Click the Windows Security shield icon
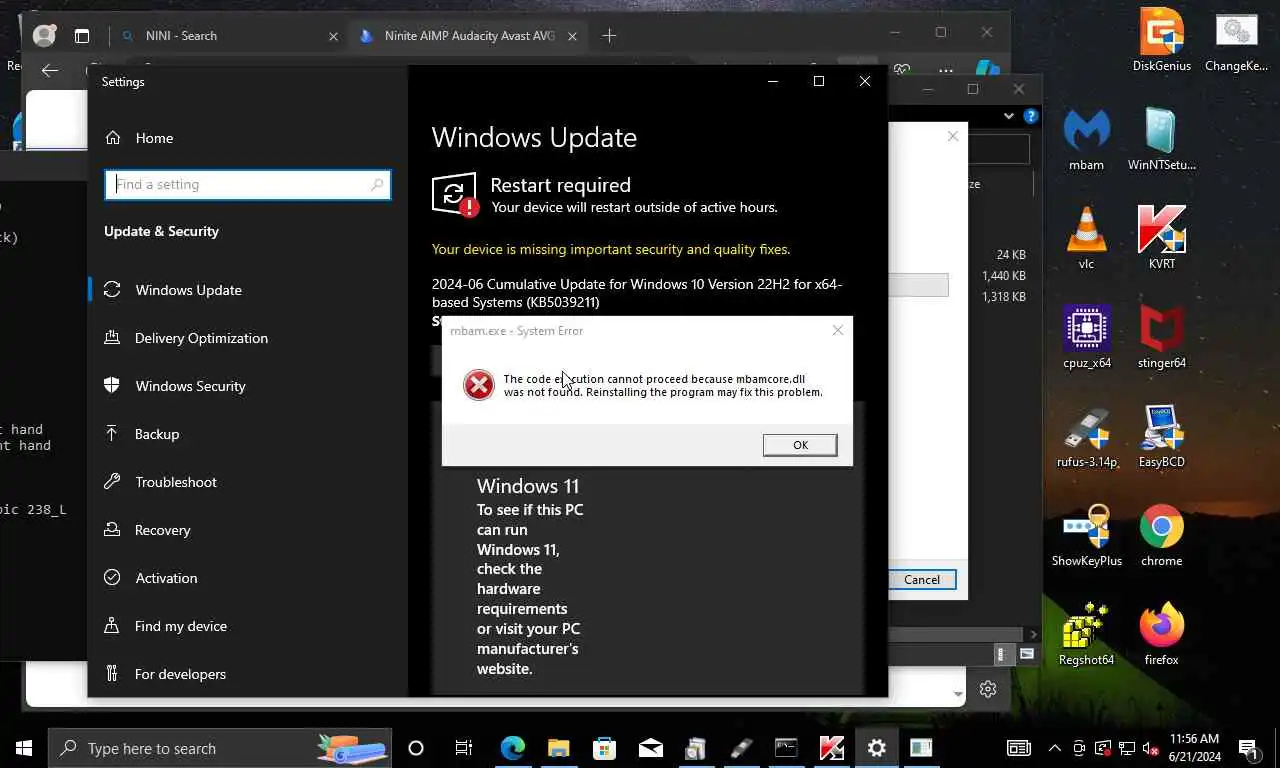This screenshot has width=1280, height=768. [x=112, y=385]
